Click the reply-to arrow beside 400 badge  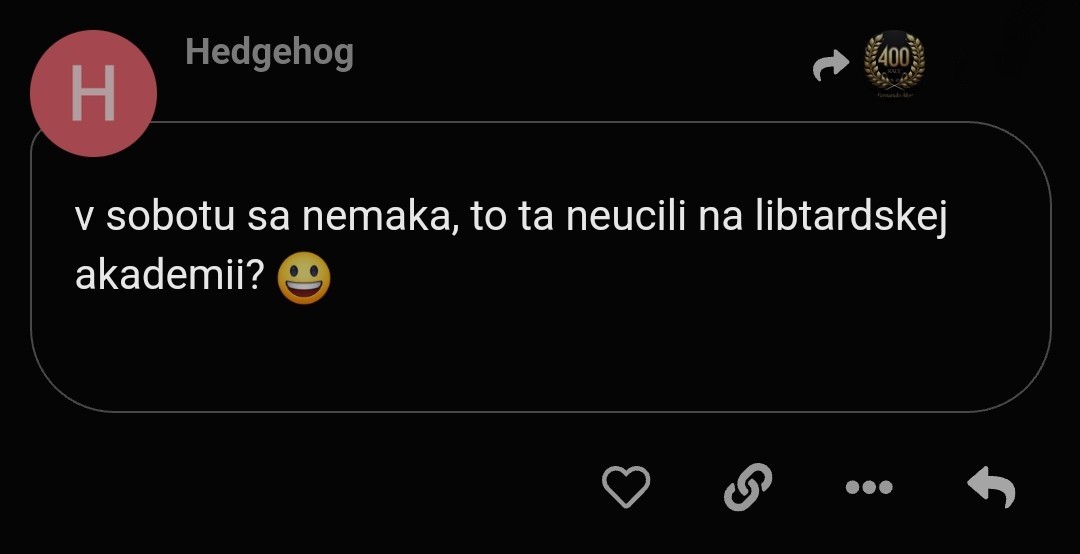tap(831, 65)
